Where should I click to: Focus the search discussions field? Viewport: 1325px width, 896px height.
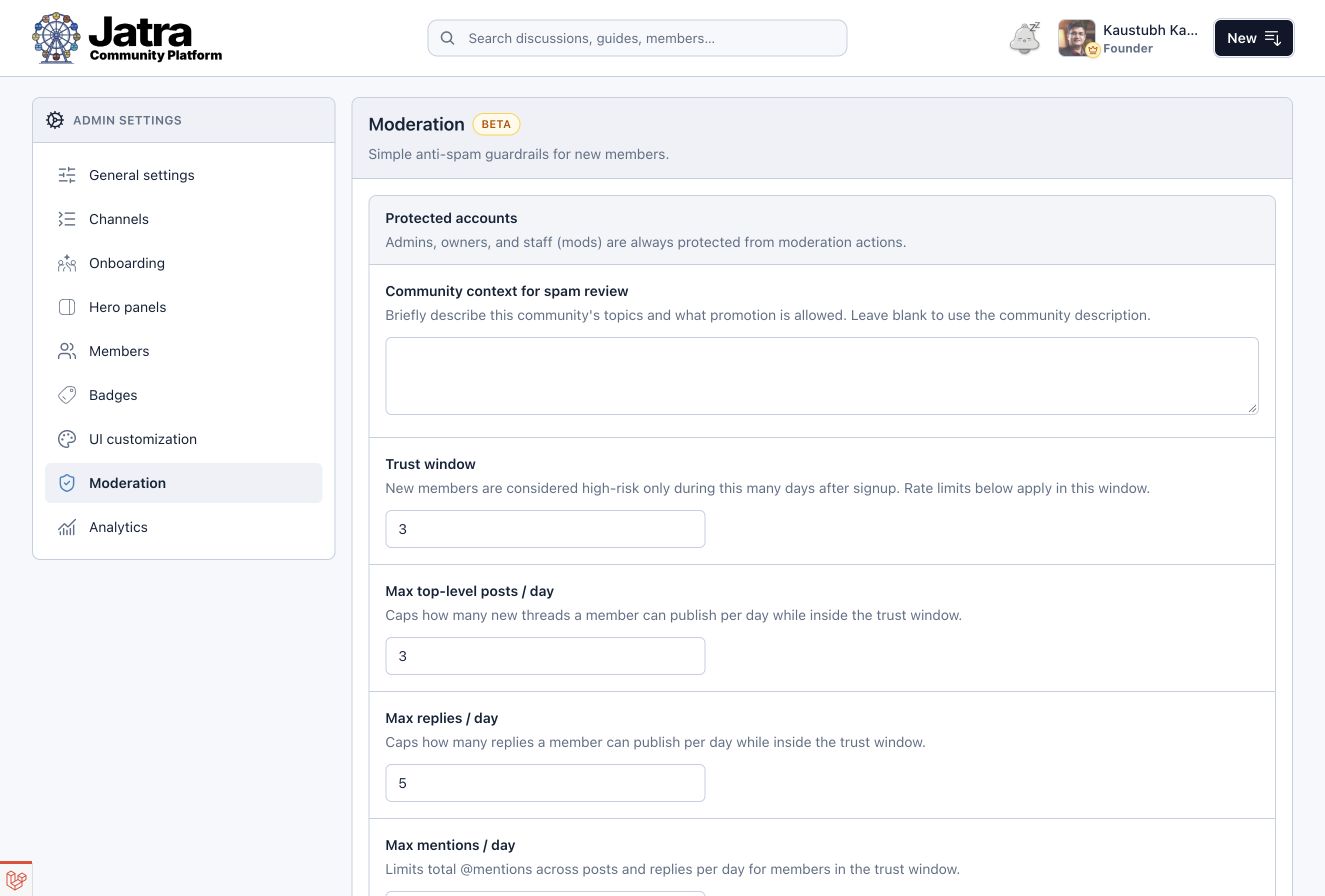(x=637, y=38)
